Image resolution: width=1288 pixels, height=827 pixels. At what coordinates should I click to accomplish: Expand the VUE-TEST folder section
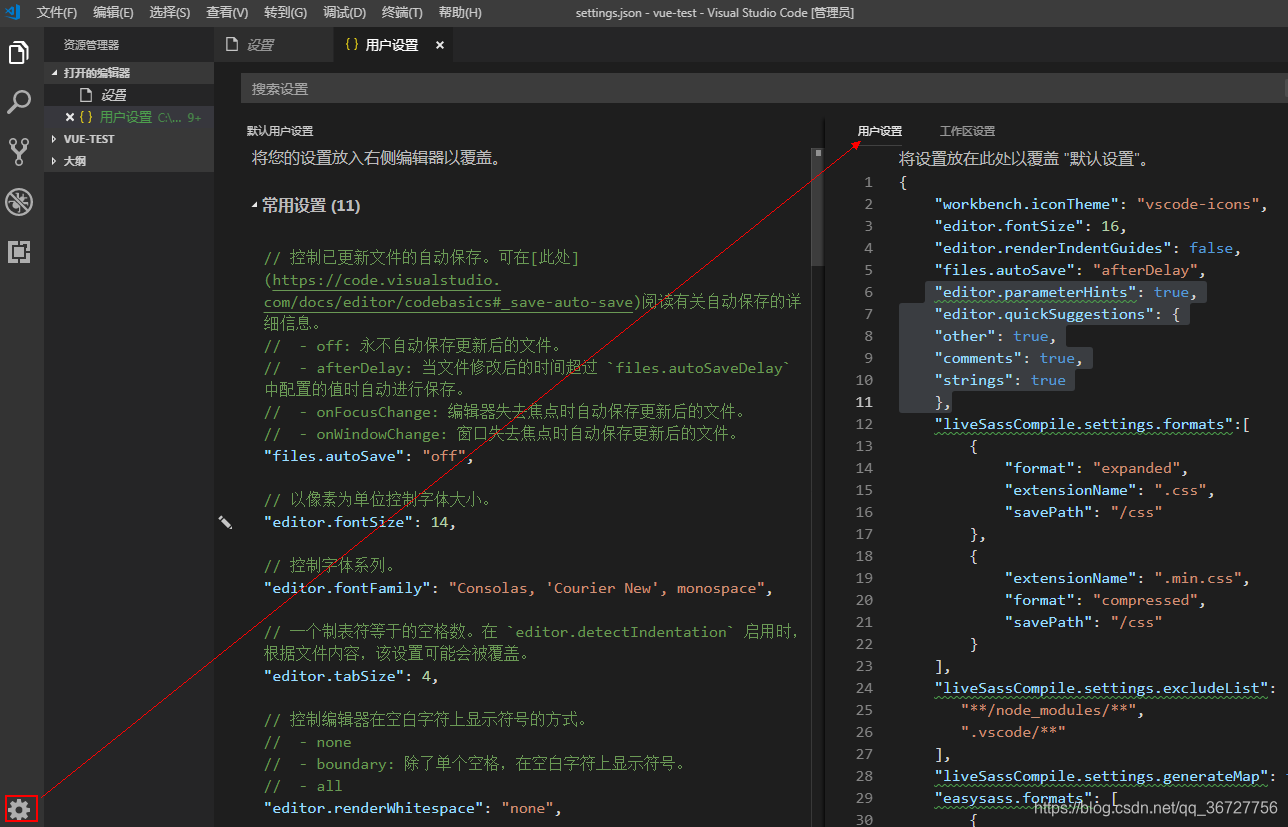click(x=129, y=139)
